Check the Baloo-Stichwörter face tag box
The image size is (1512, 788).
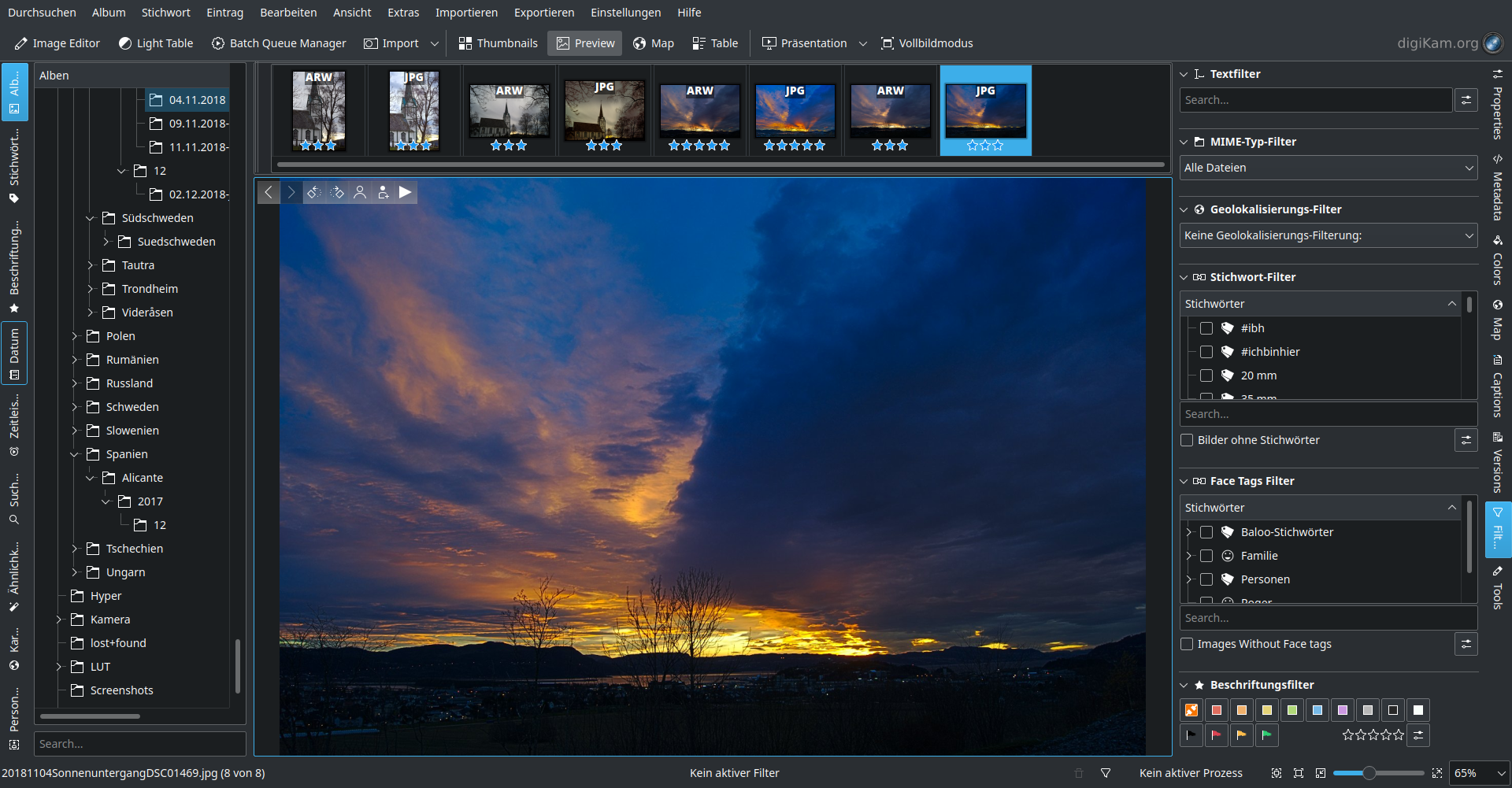(x=1206, y=532)
